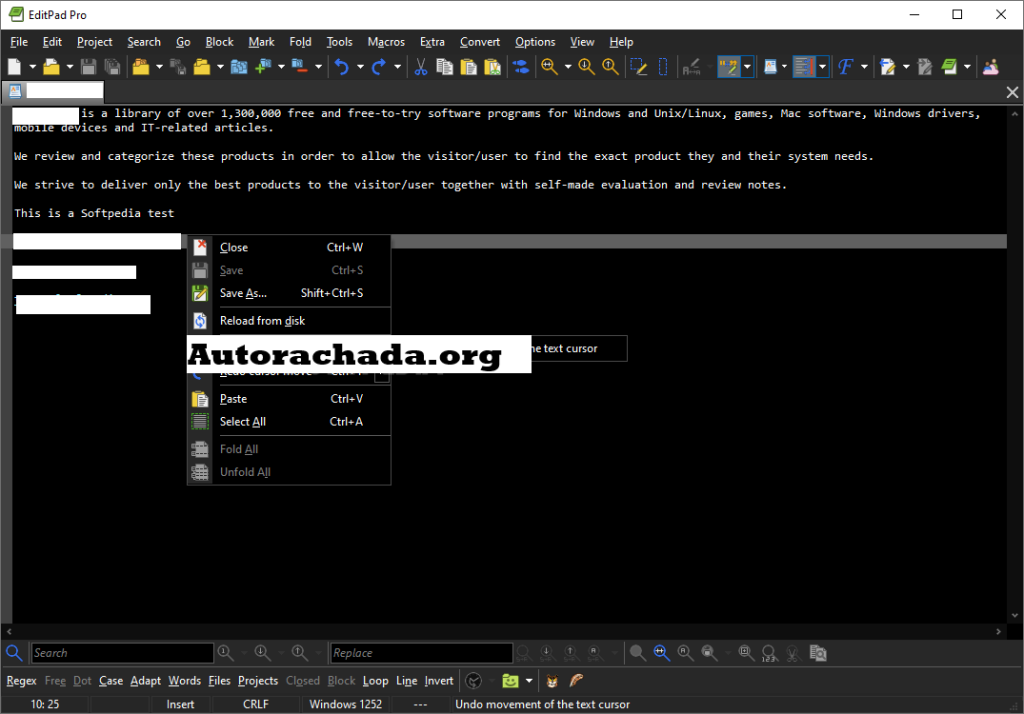Click the person icon at toolbar end
Screen dimensions: 1024x714
coord(991,67)
